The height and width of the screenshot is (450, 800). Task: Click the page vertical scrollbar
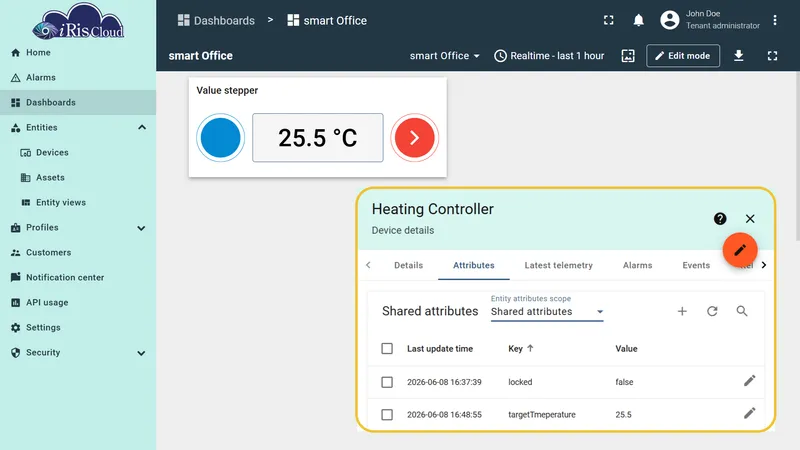797,156
